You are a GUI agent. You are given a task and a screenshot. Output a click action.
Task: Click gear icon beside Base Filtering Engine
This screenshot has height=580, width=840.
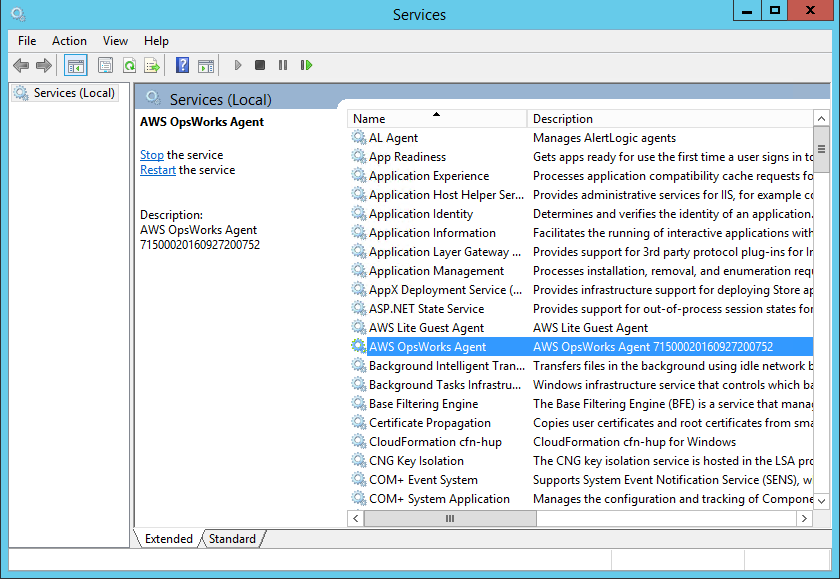click(x=358, y=403)
